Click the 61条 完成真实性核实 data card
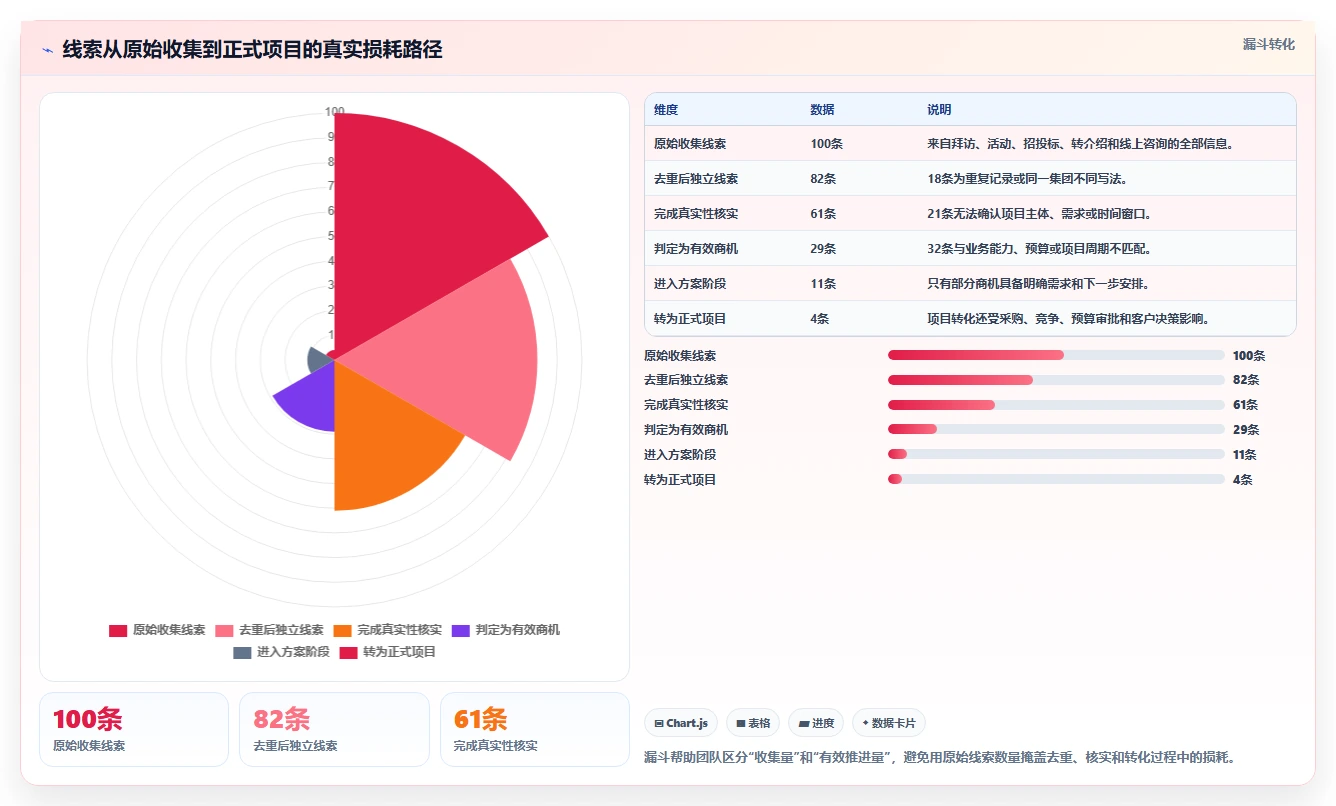The width and height of the screenshot is (1336, 806). tap(535, 729)
